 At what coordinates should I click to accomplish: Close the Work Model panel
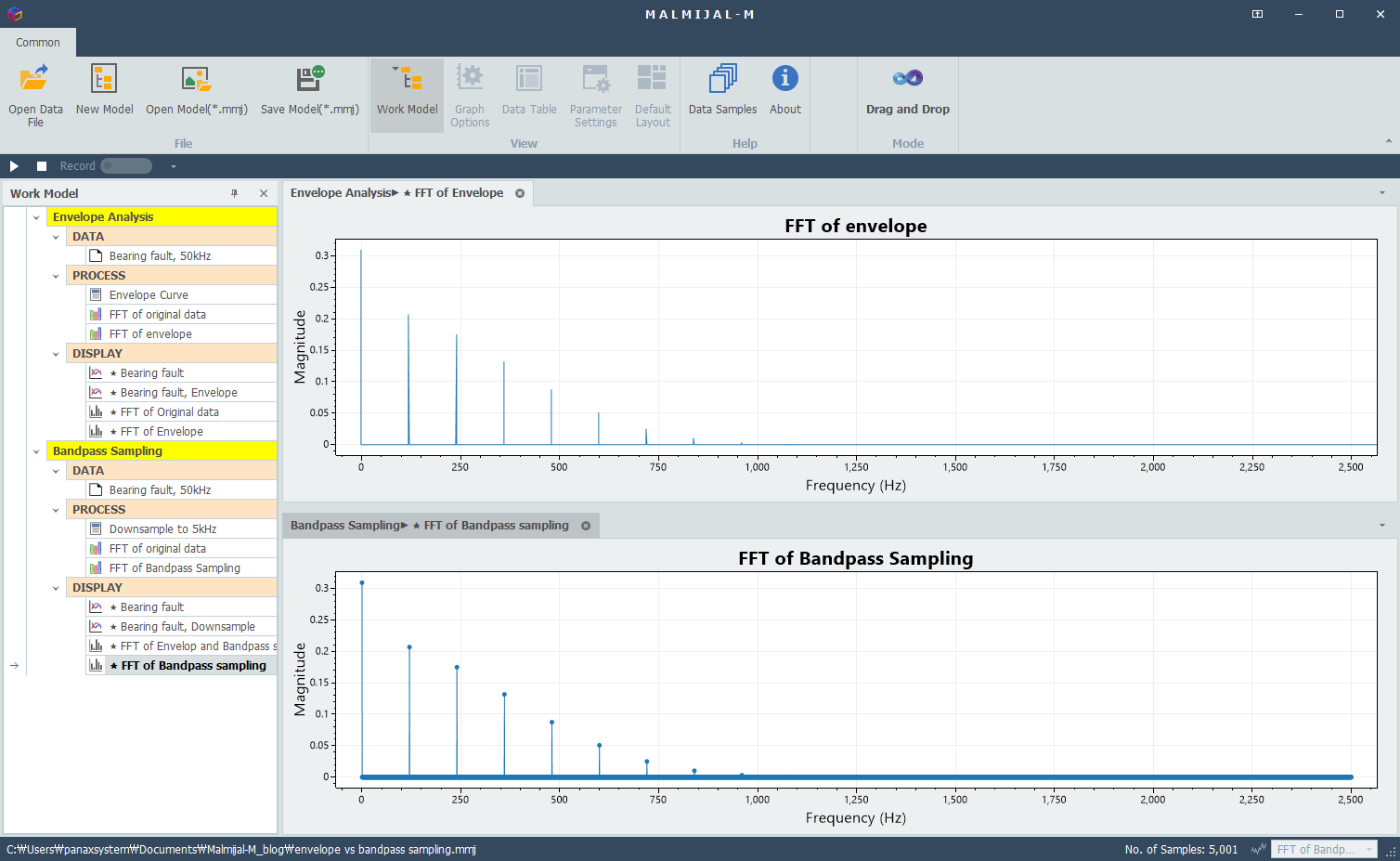[x=264, y=193]
